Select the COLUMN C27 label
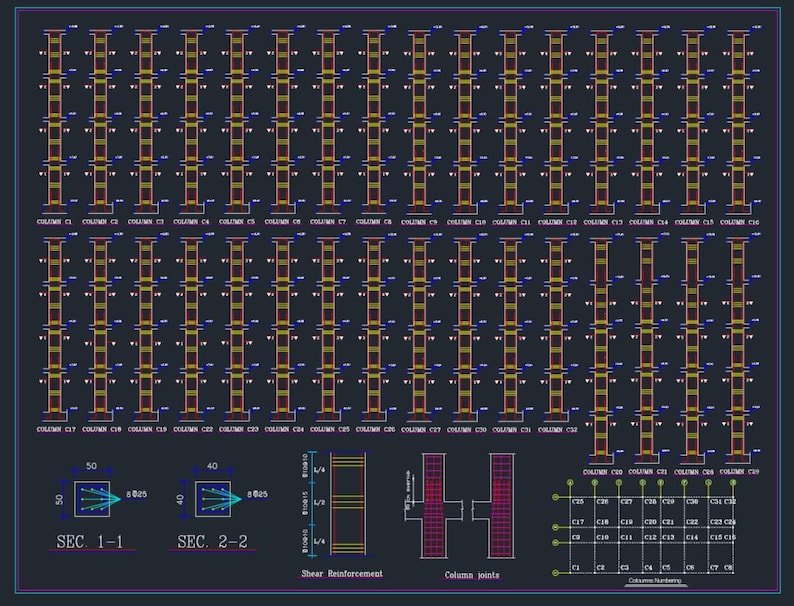This screenshot has height=606, width=794. coord(421,430)
